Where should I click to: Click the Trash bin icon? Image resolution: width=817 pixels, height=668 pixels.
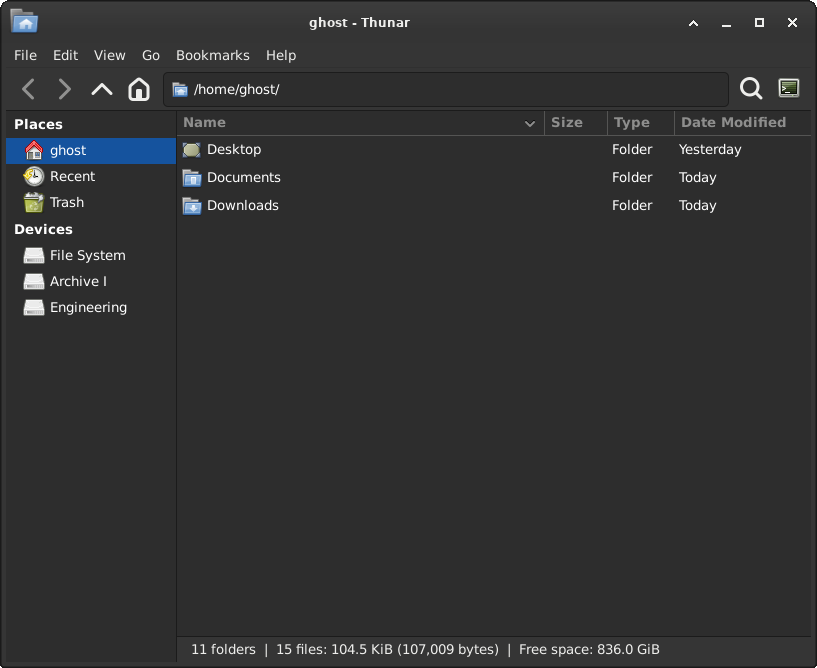tap(34, 202)
